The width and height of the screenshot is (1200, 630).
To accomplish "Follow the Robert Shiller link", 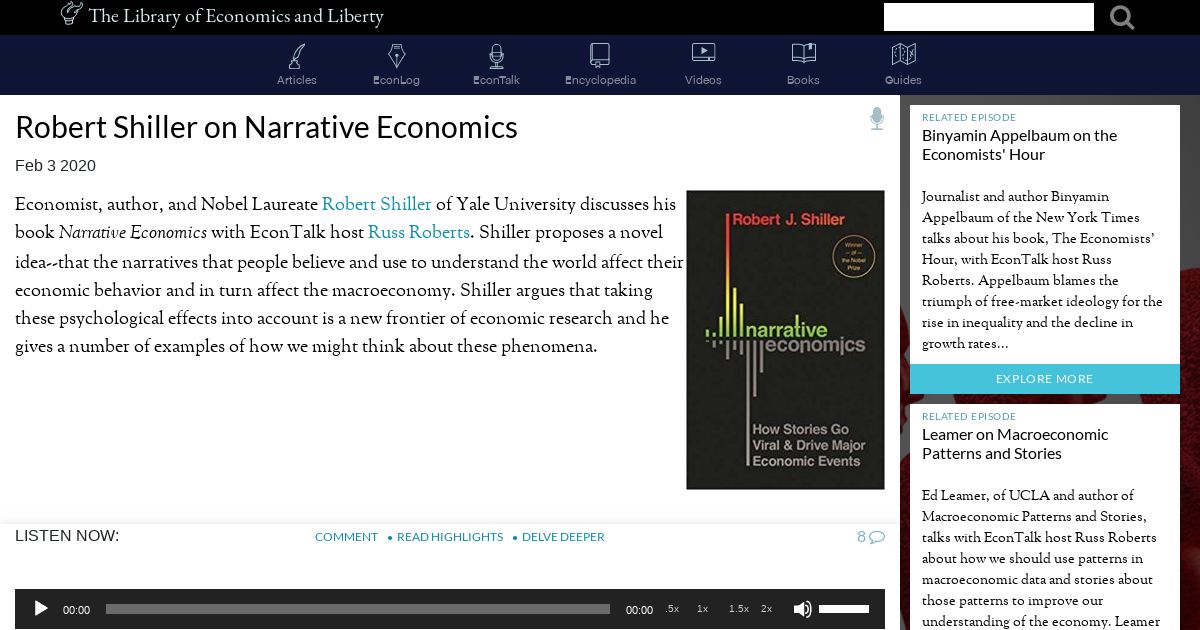I will click(377, 204).
